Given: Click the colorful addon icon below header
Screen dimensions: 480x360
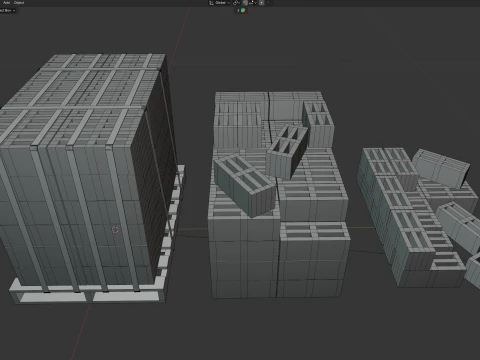Looking at the screenshot, I should tap(243, 10).
